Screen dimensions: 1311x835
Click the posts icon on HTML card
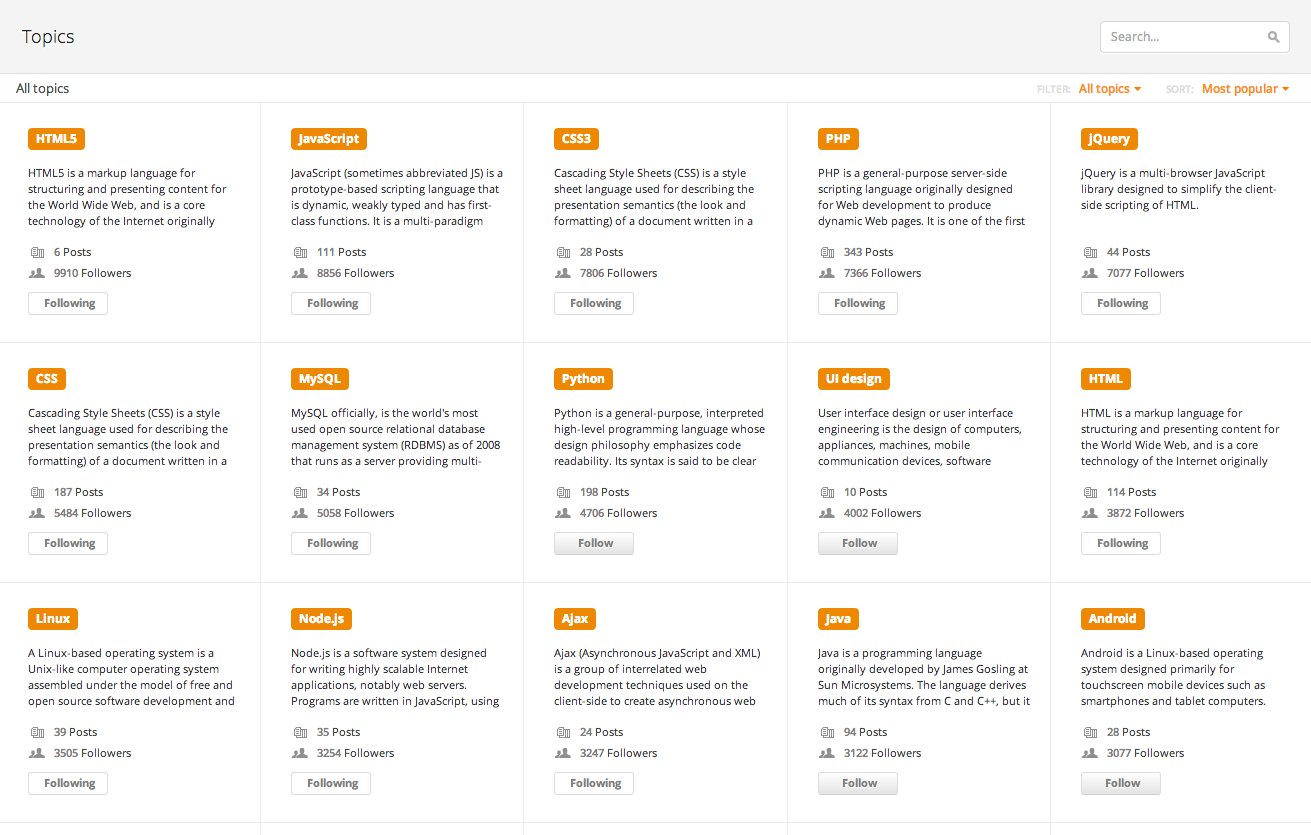click(x=1090, y=492)
